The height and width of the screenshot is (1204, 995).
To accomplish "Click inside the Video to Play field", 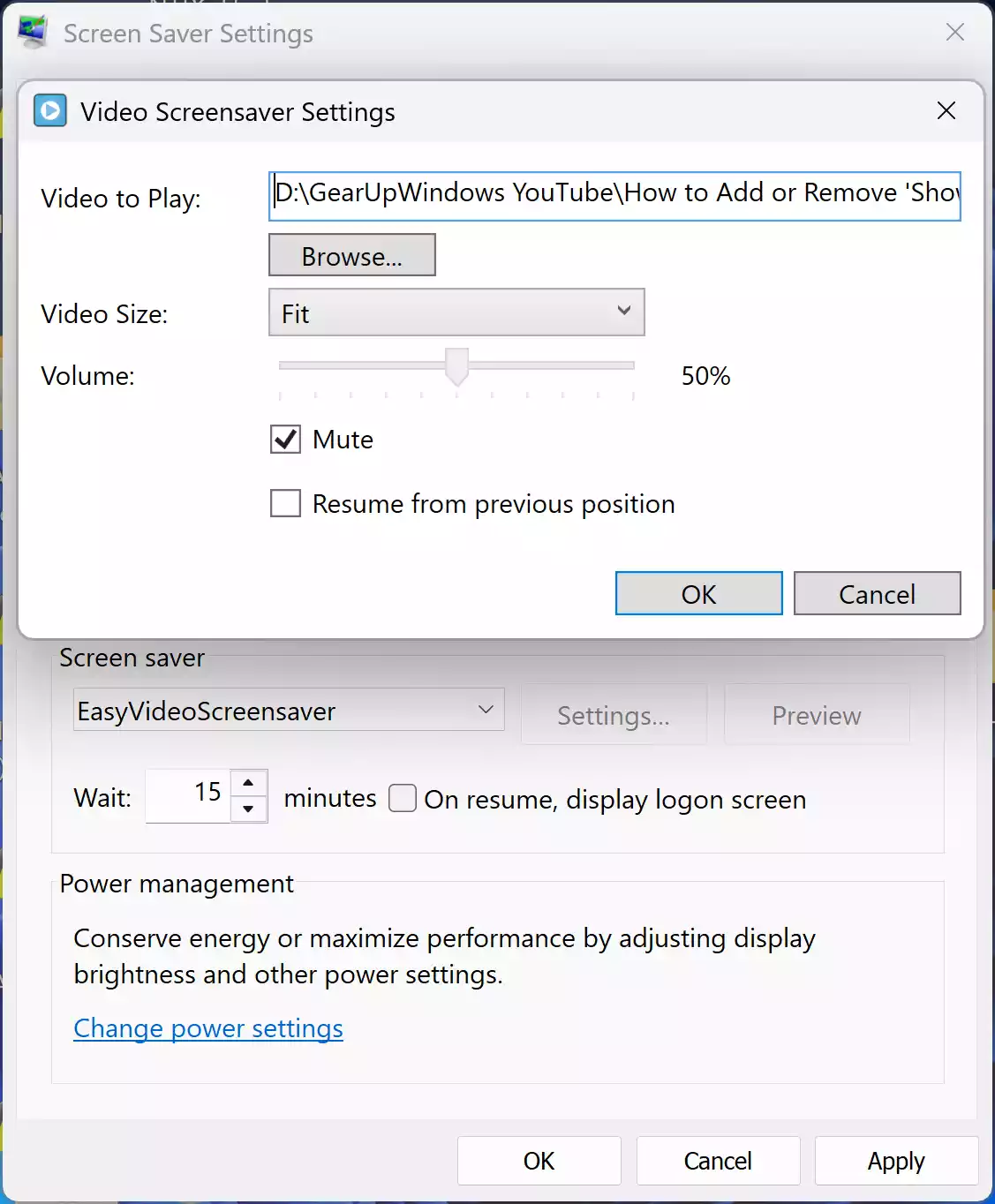I will coord(615,196).
